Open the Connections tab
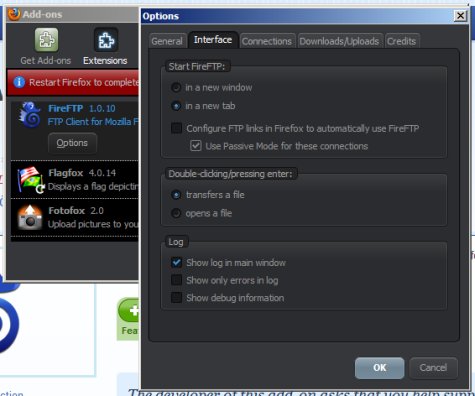This screenshot has height=396, width=475. (x=267, y=41)
